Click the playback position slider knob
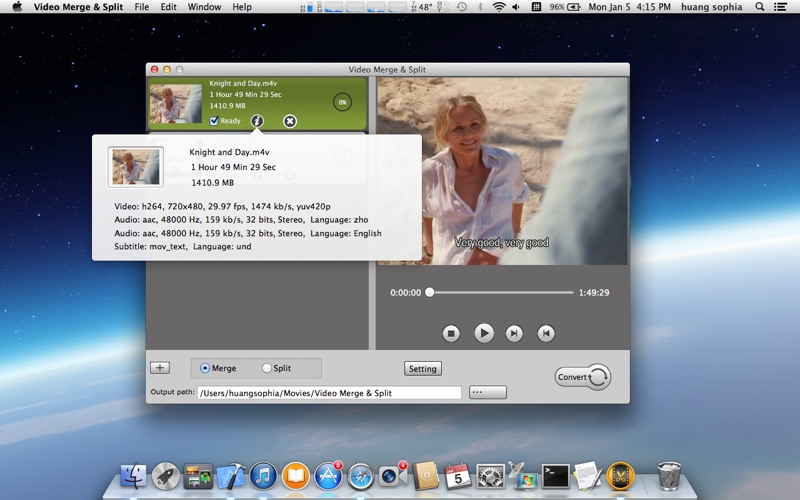 pos(430,292)
